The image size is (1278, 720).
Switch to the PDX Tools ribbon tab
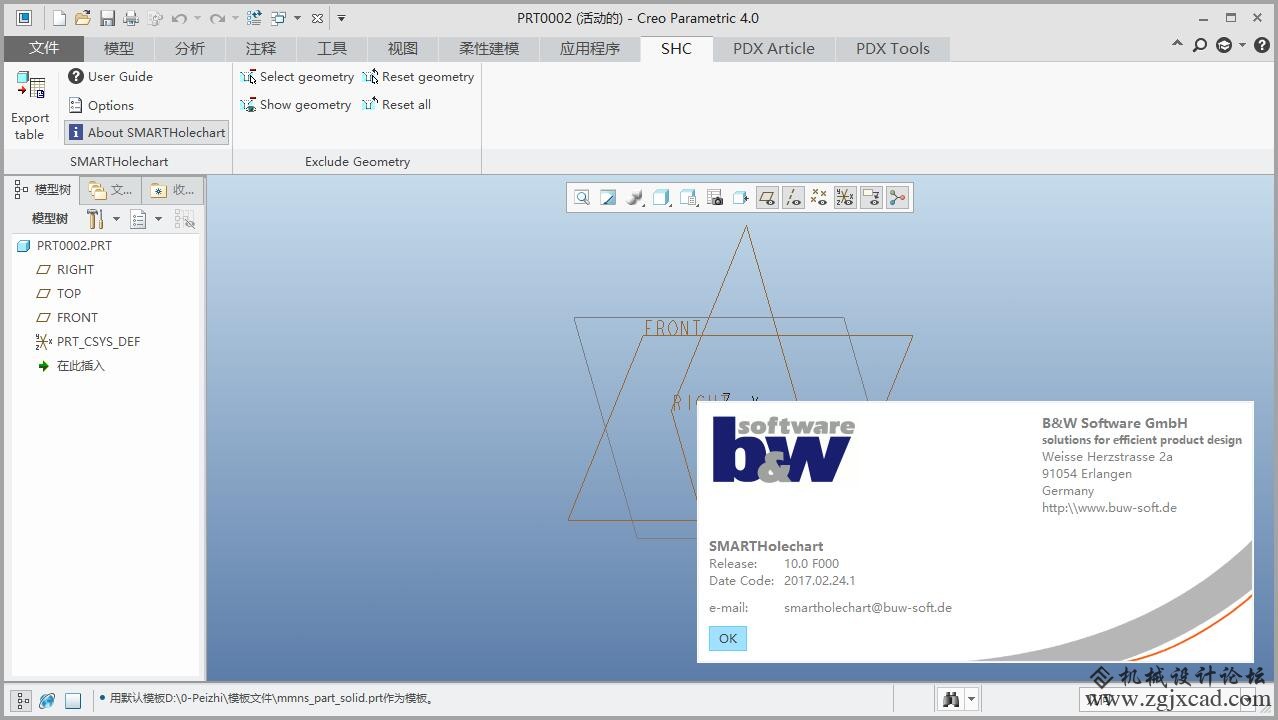coord(893,48)
